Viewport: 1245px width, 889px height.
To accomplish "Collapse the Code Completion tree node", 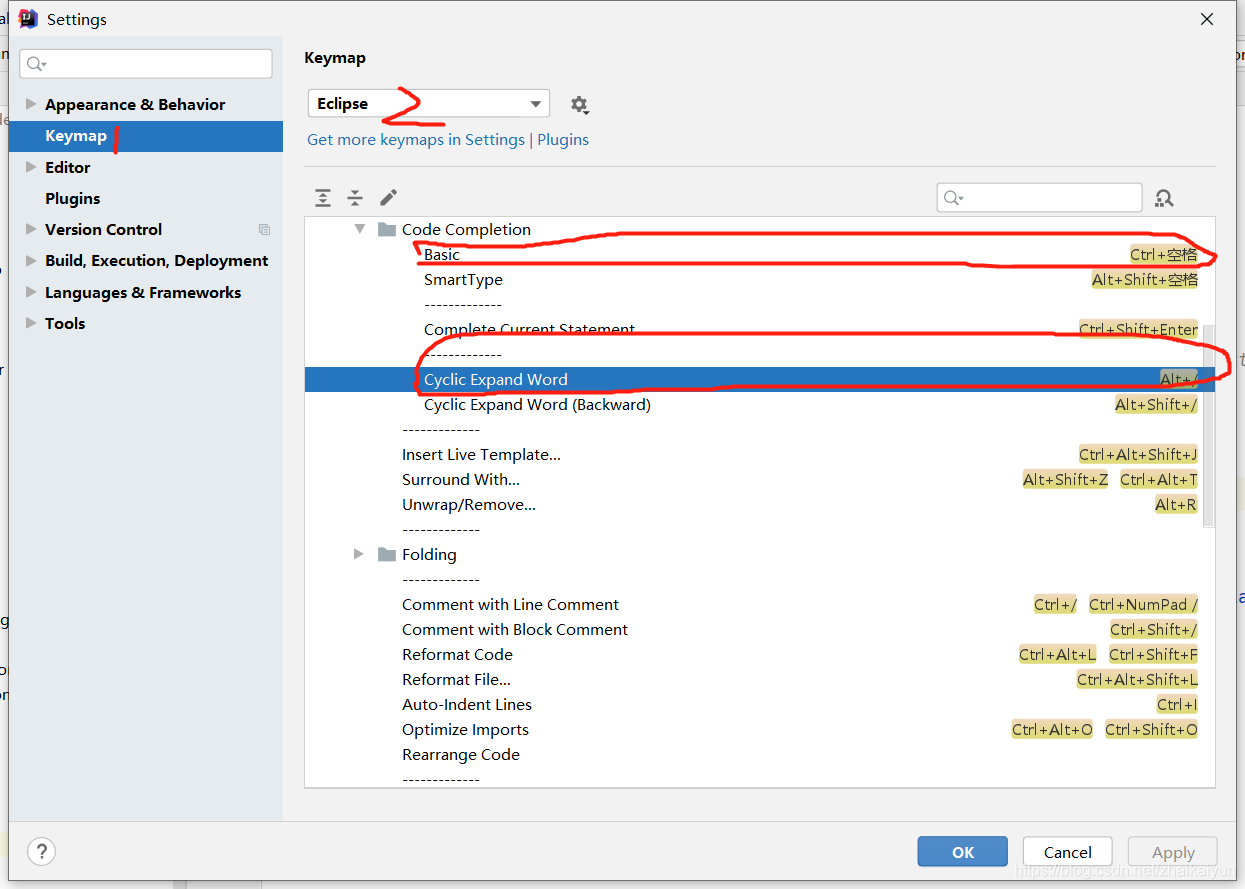I will tap(359, 230).
